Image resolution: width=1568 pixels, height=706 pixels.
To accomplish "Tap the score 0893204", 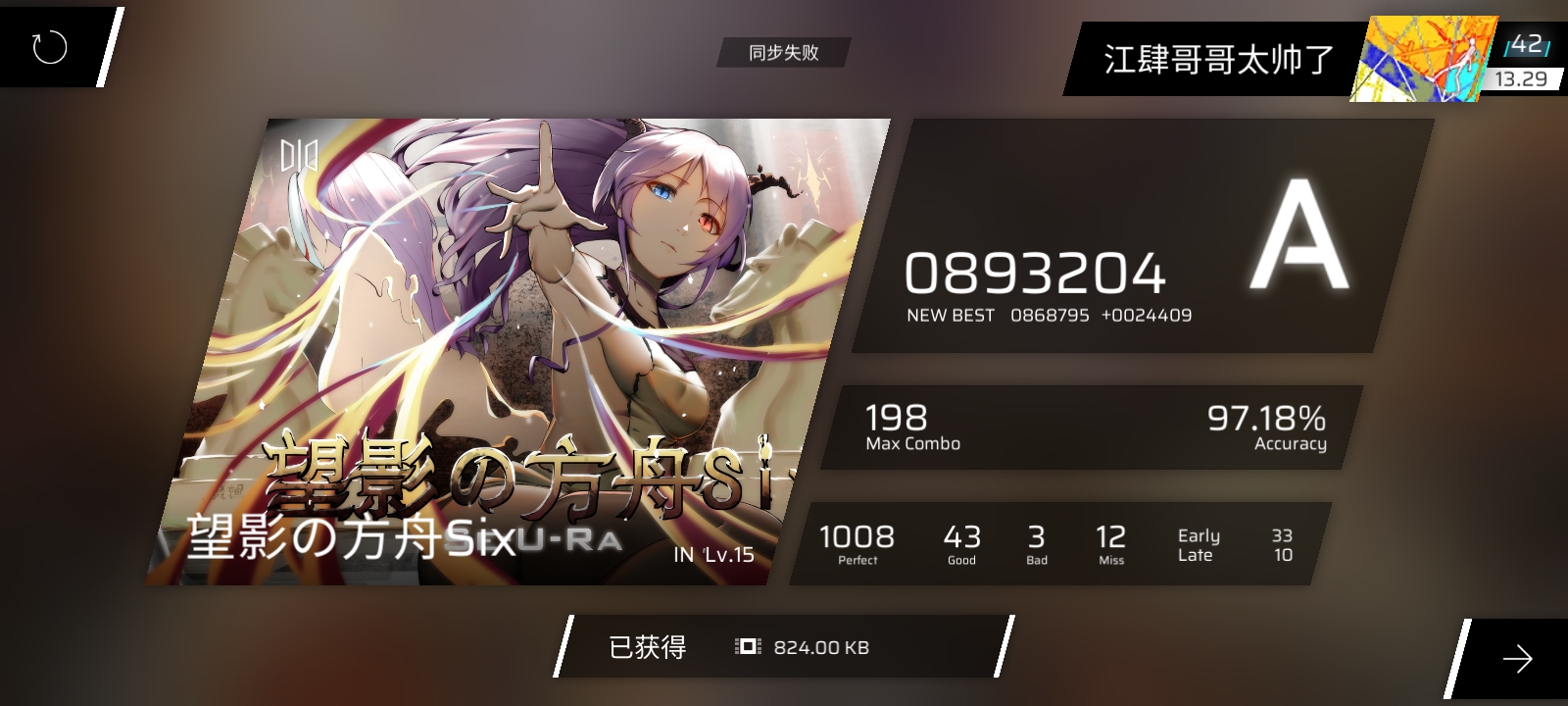I will 1035,274.
